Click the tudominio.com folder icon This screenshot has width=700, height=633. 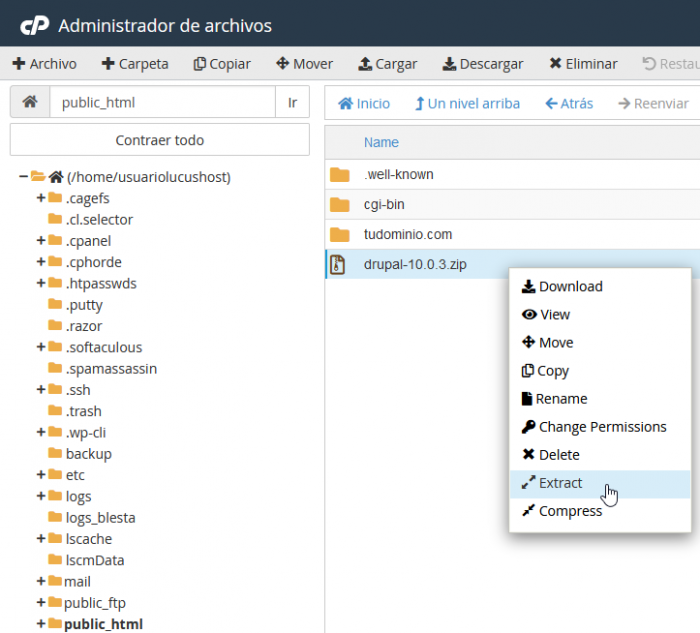point(340,235)
